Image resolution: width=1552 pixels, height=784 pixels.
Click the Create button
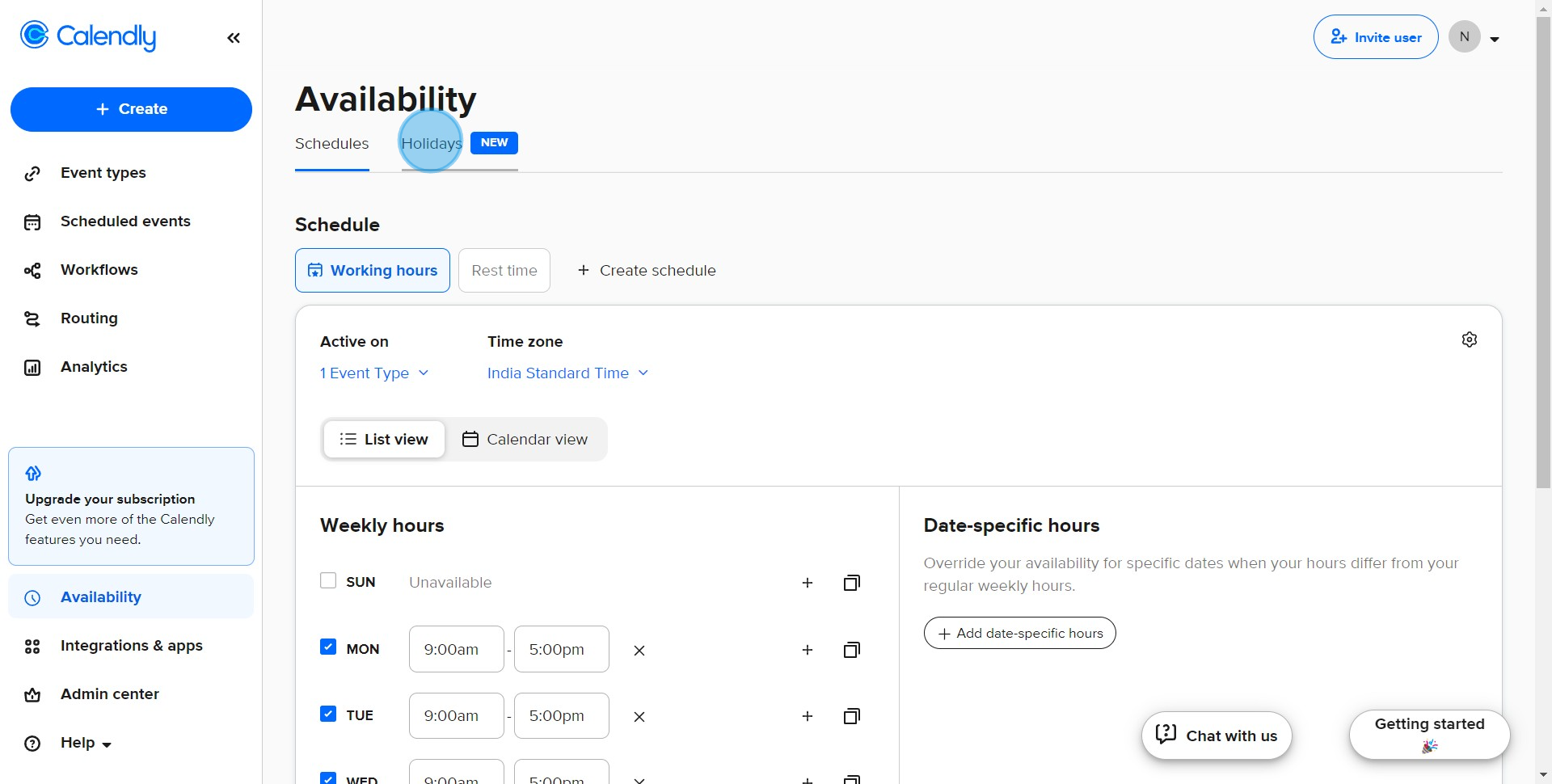coord(131,109)
